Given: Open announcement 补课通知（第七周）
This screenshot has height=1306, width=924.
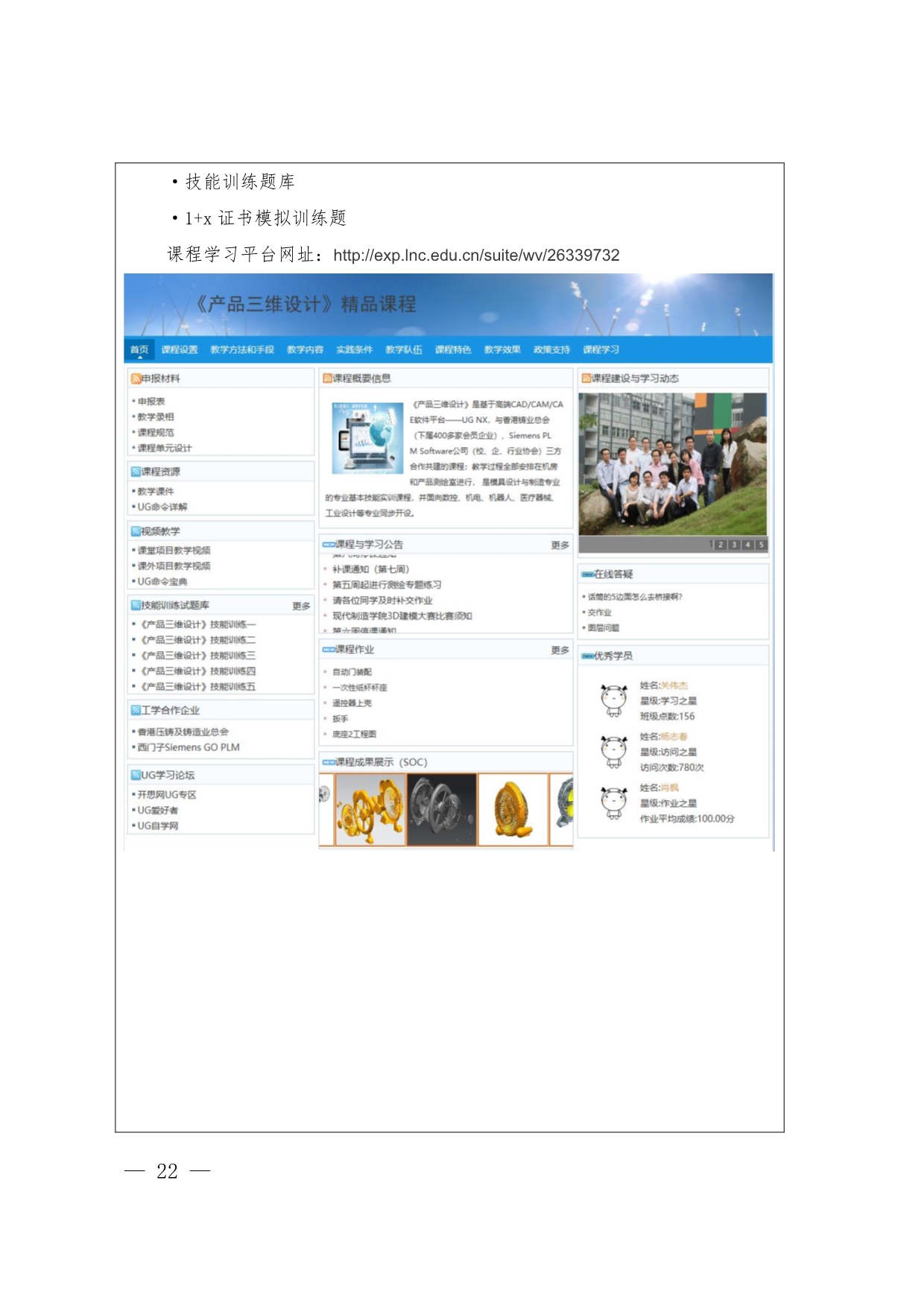Looking at the screenshot, I should pos(370,569).
